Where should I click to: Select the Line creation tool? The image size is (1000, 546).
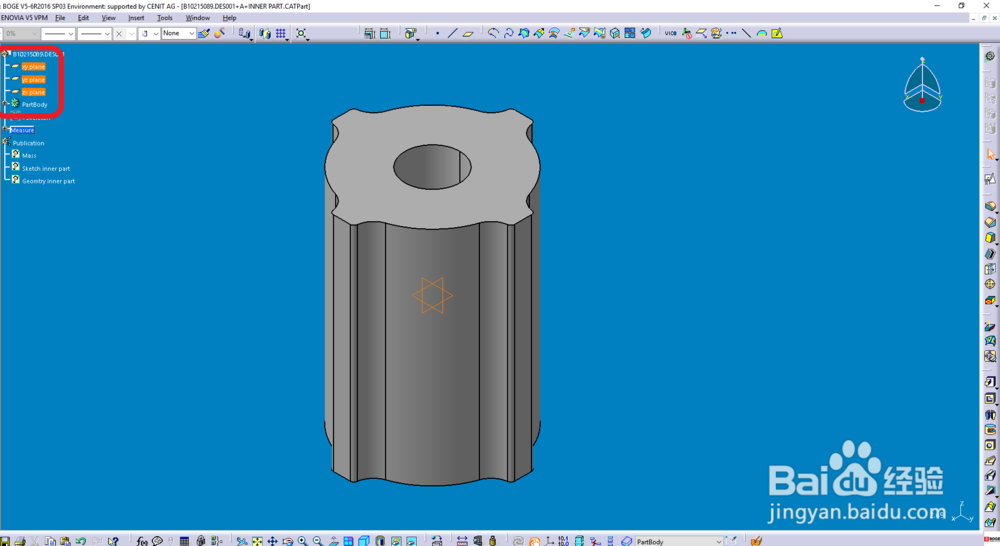click(453, 33)
